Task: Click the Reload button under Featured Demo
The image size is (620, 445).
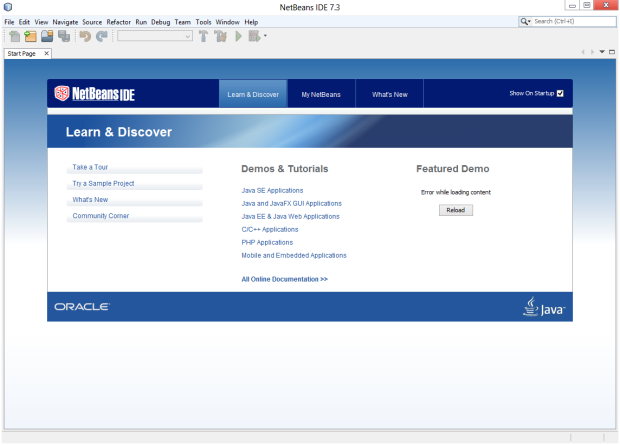Action: click(x=456, y=210)
